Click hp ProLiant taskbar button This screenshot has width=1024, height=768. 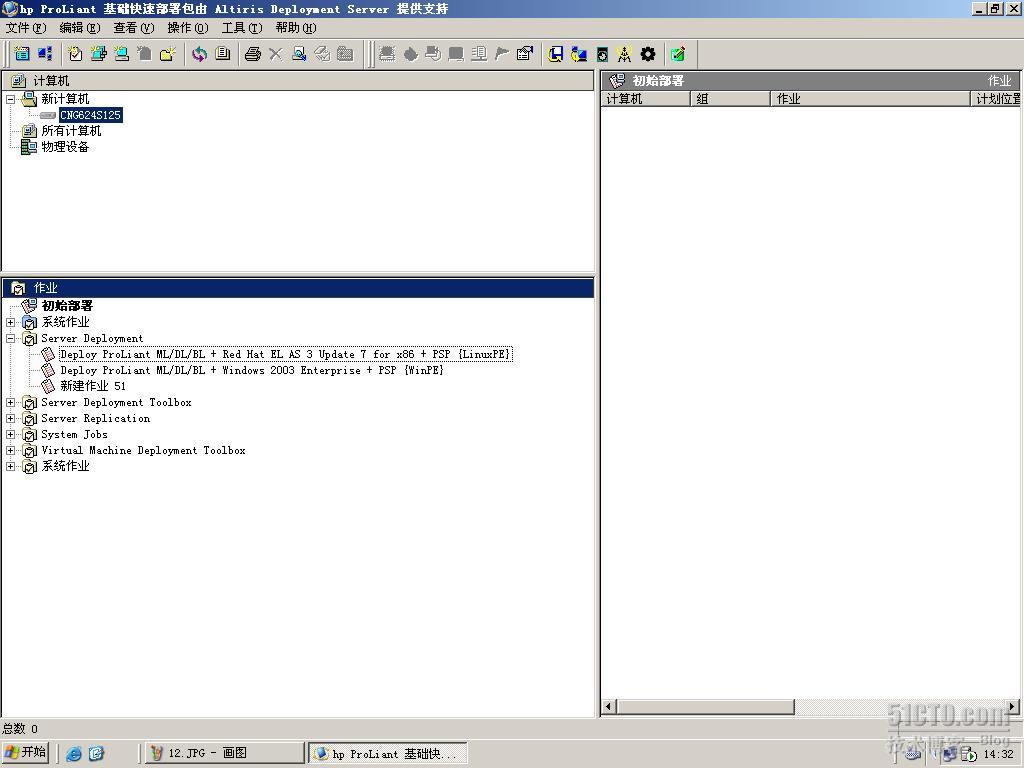tap(388, 753)
